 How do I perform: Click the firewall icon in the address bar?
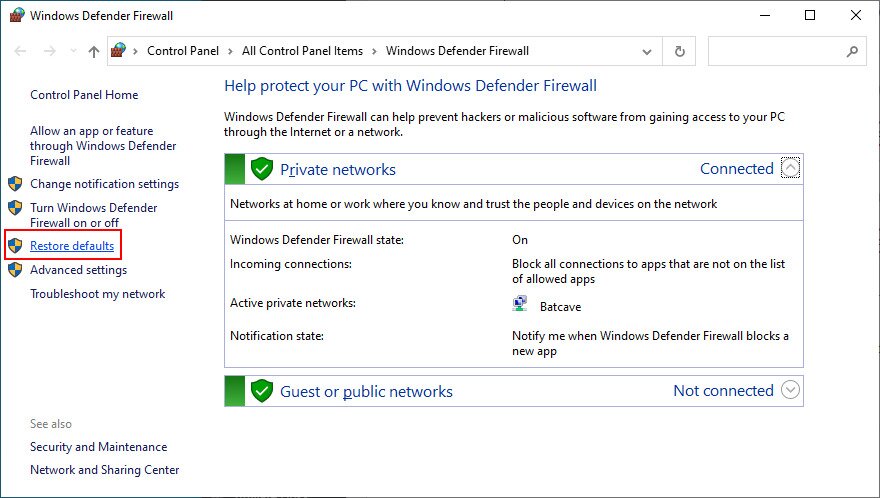tap(118, 51)
